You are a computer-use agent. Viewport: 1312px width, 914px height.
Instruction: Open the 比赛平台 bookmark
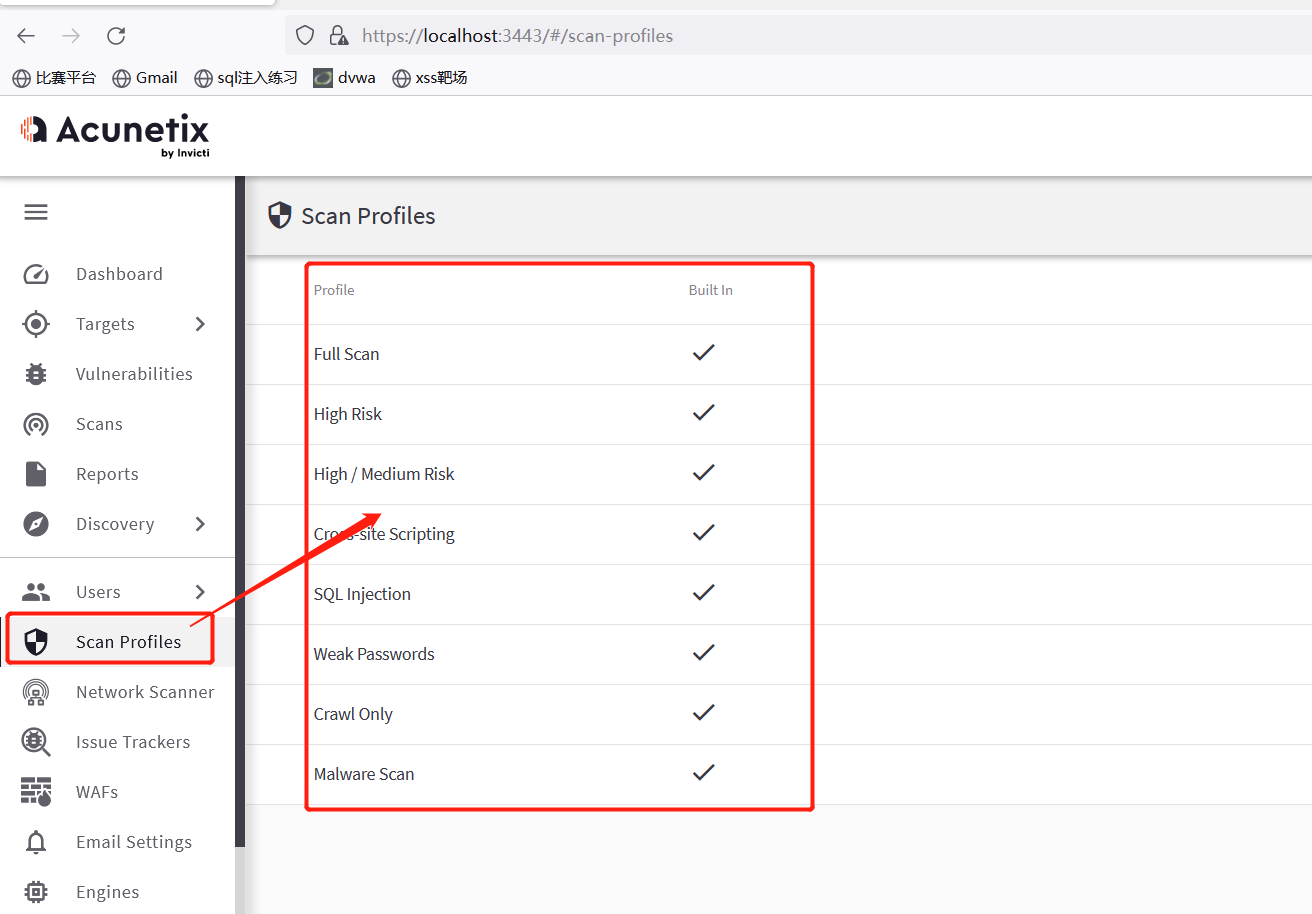pyautogui.click(x=54, y=77)
